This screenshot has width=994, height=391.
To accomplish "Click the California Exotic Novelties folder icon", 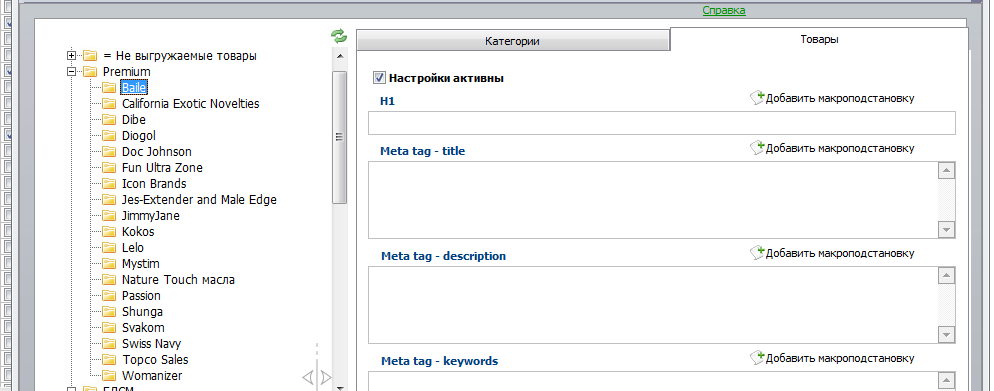I will tap(110, 103).
